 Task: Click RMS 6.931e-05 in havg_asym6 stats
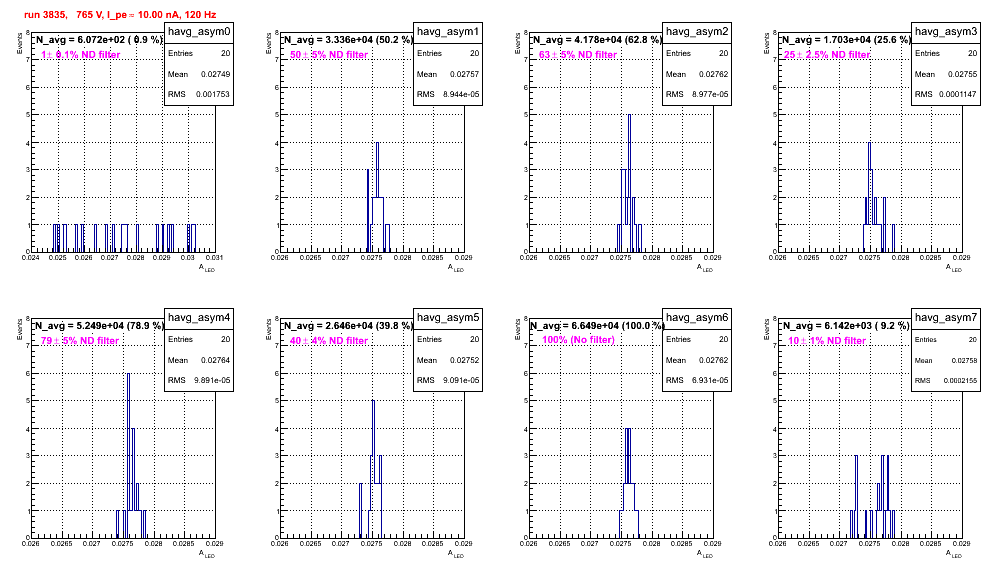coord(697,381)
